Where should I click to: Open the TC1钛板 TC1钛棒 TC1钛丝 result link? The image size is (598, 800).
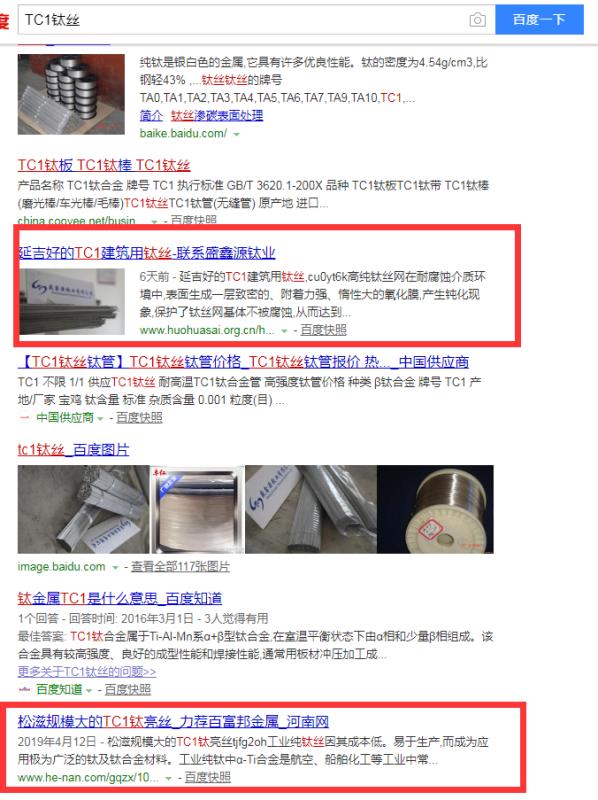[104, 165]
